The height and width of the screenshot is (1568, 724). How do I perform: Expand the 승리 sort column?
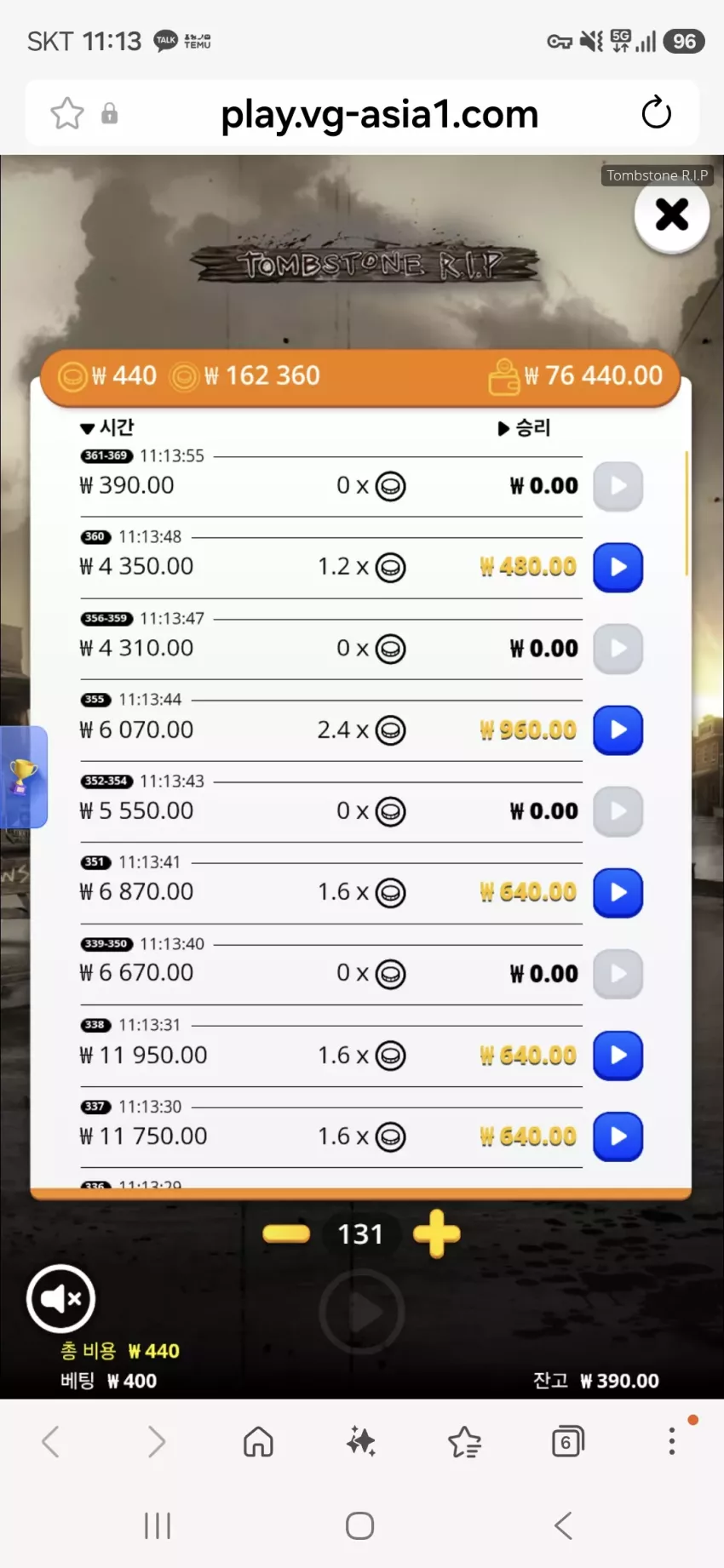click(x=525, y=427)
